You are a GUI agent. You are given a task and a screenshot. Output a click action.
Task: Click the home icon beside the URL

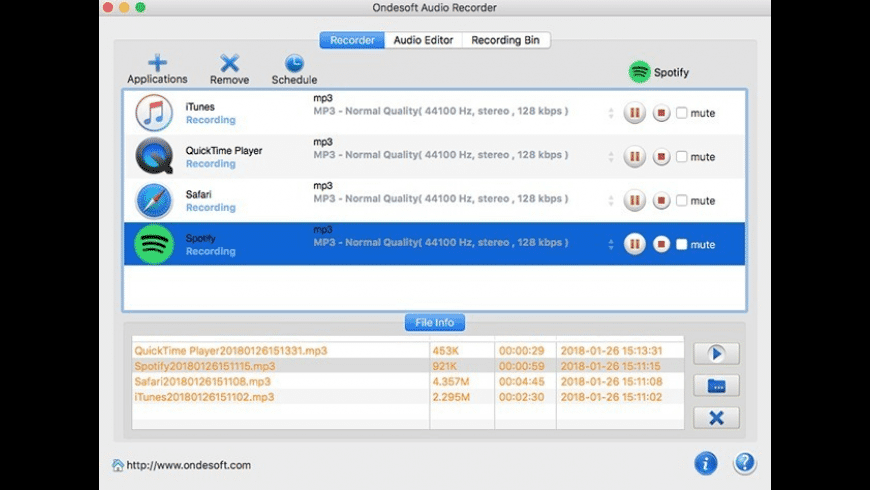[118, 465]
